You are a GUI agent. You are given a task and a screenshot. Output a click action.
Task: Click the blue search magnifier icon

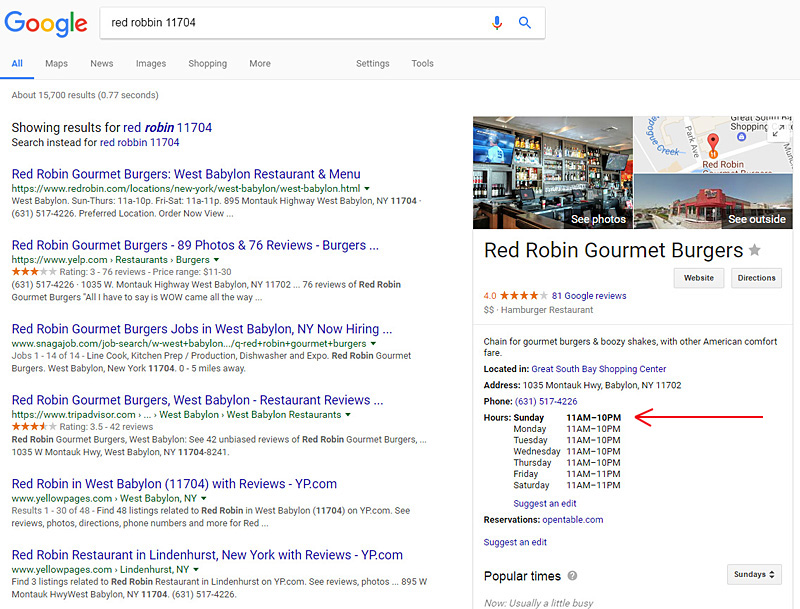(524, 22)
